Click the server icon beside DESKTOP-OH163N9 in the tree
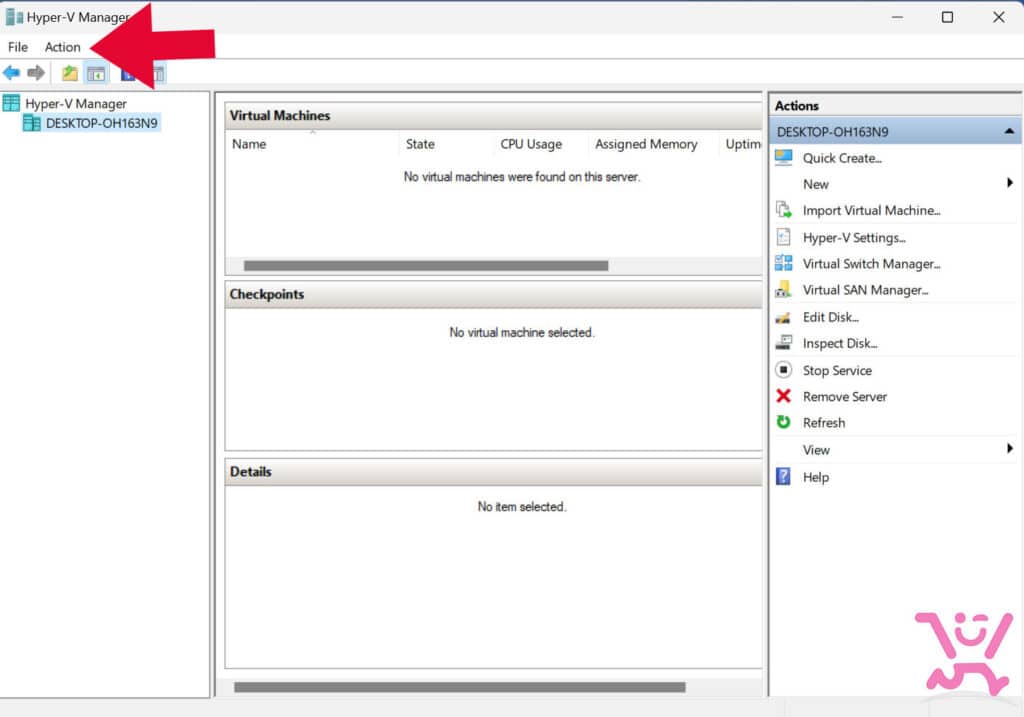The image size is (1024, 717). click(31, 123)
